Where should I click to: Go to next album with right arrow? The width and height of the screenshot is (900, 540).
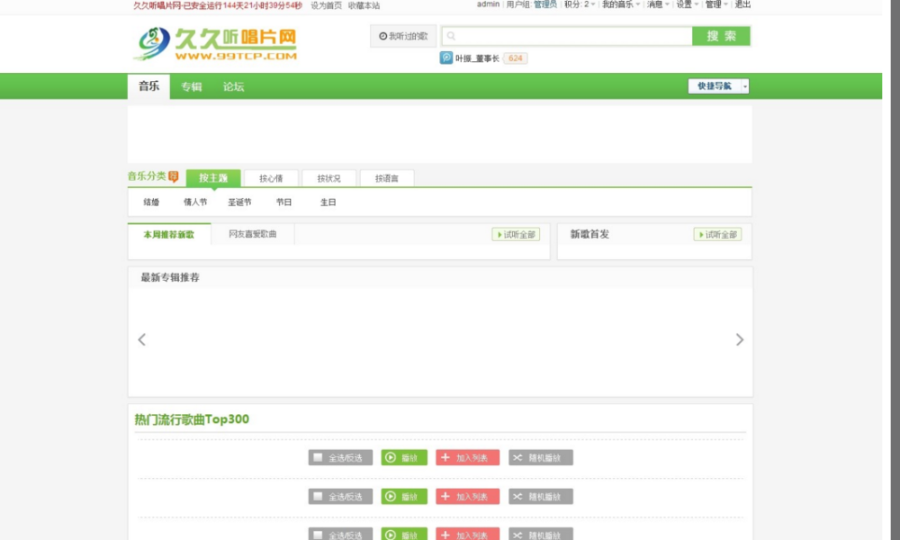click(x=739, y=340)
